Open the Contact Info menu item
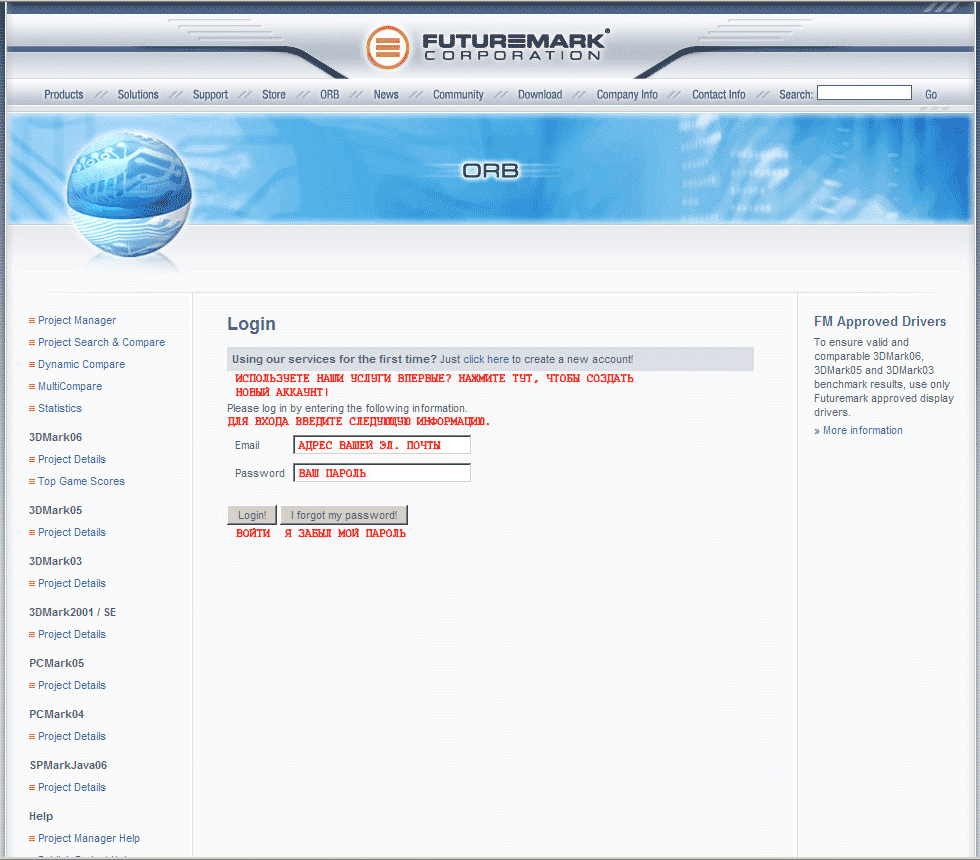This screenshot has width=980, height=860. pos(719,94)
